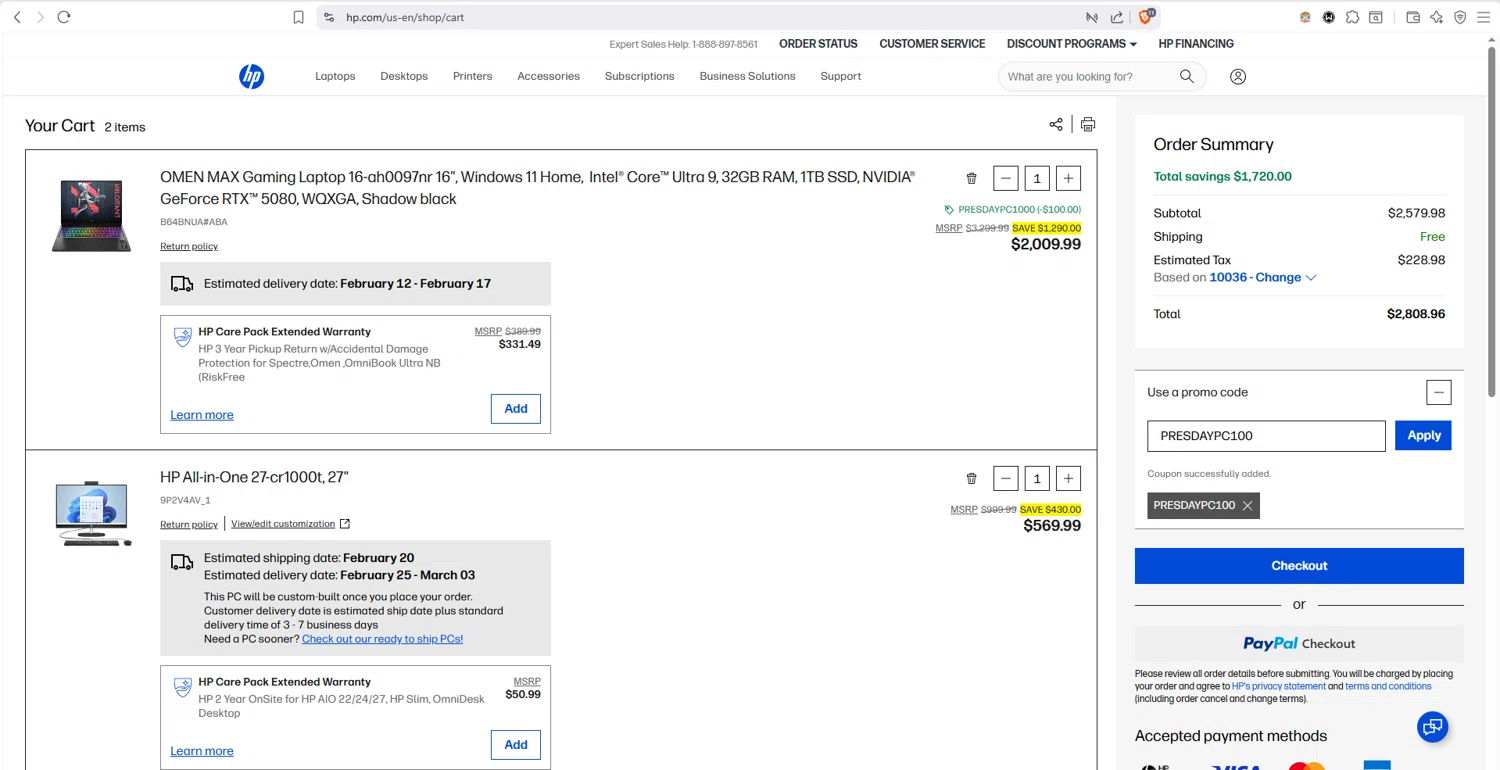1500x770 pixels.
Task: Open the browser hamburger menu
Action: [x=1484, y=17]
